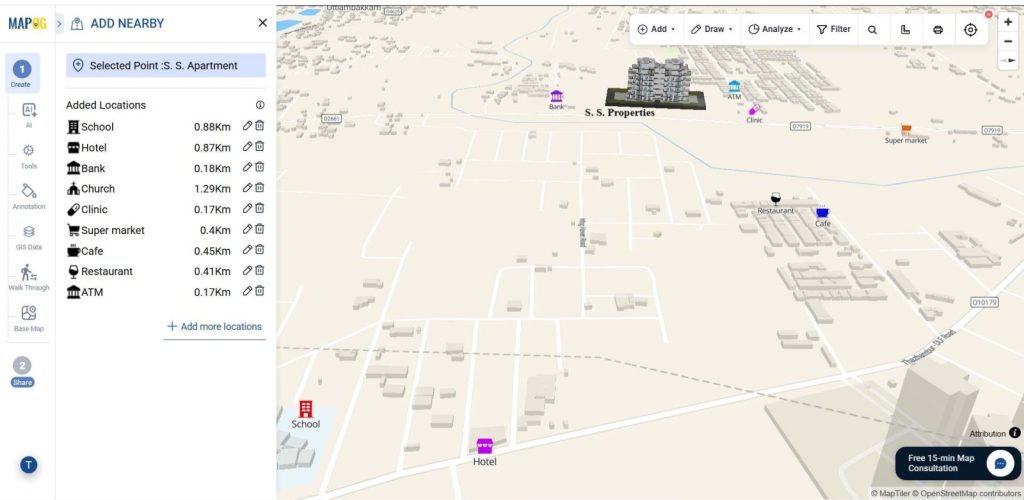
Task: Delete the Bank location entry
Action: pyautogui.click(x=259, y=167)
